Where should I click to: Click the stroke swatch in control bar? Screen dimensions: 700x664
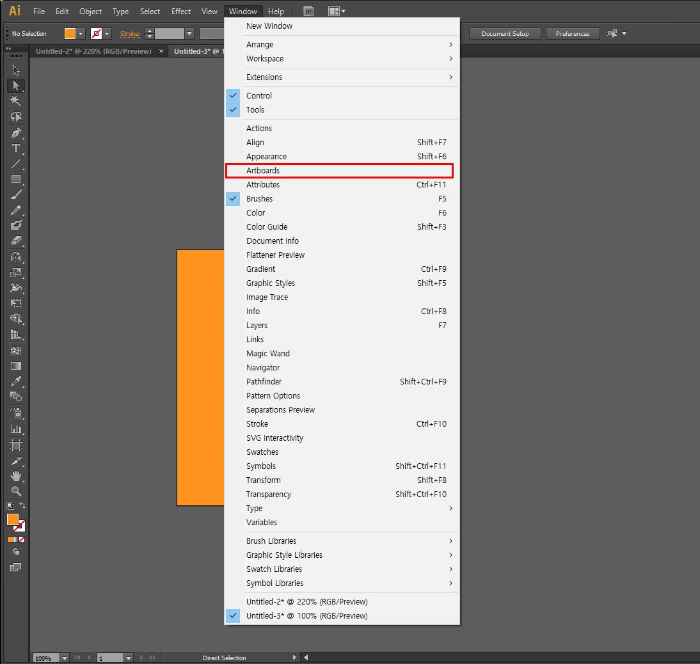tap(96, 33)
